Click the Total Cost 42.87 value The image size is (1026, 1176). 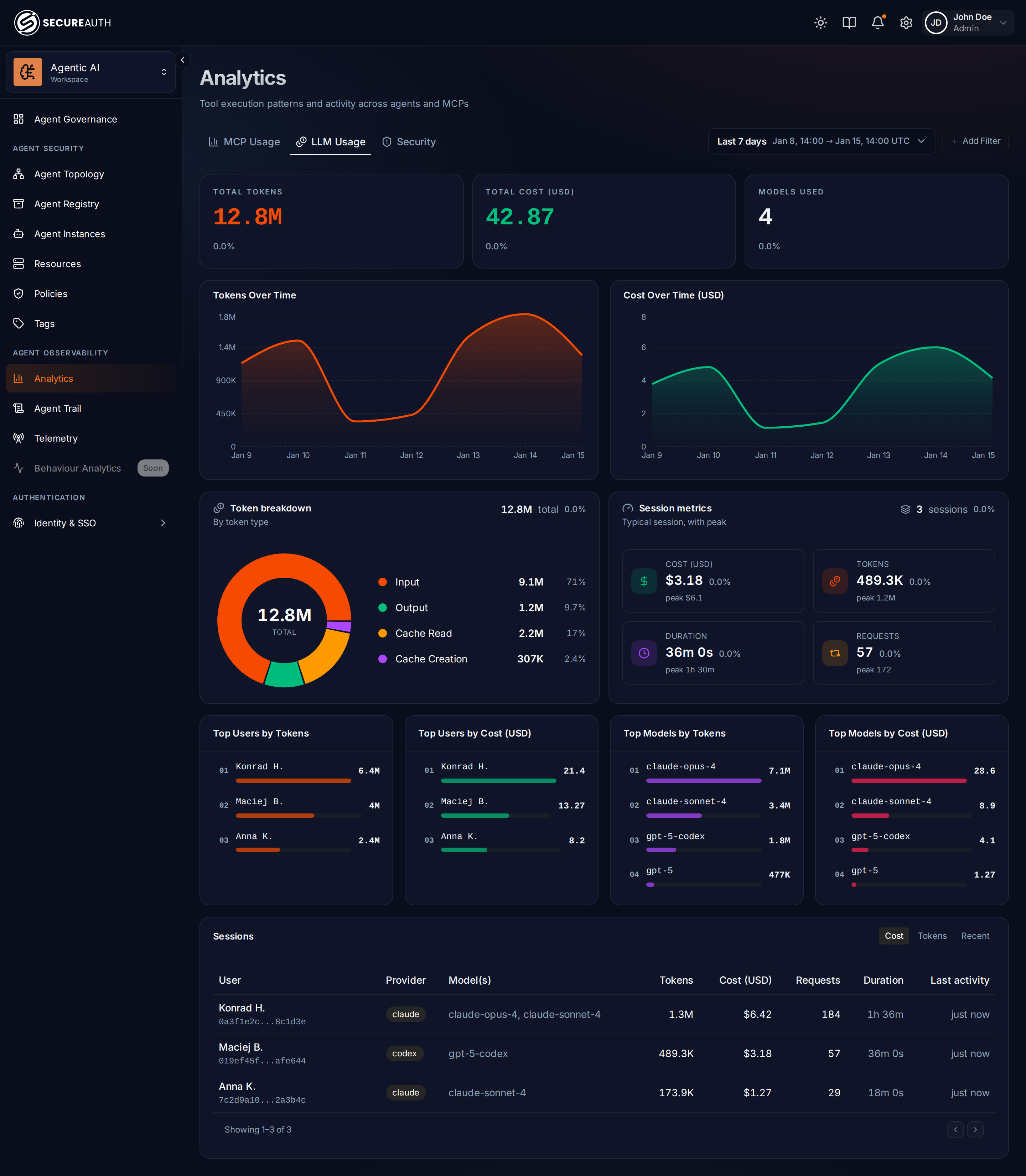point(520,218)
